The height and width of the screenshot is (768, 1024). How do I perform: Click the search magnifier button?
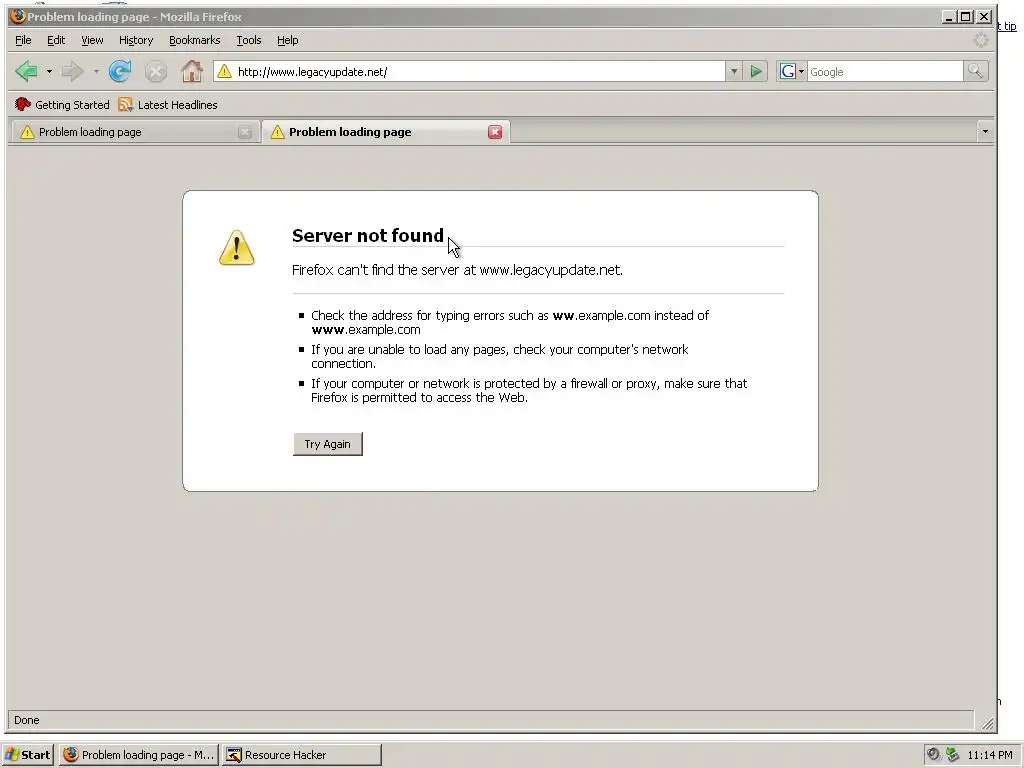pos(976,71)
